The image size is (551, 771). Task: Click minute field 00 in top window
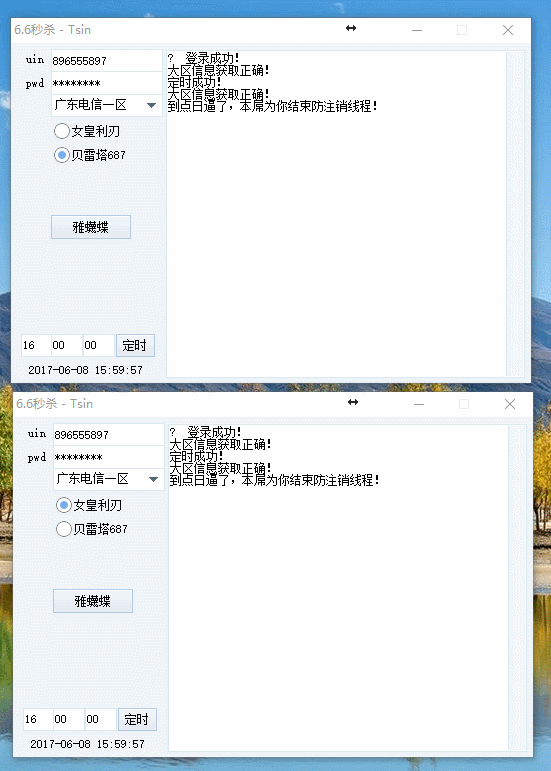coord(66,345)
